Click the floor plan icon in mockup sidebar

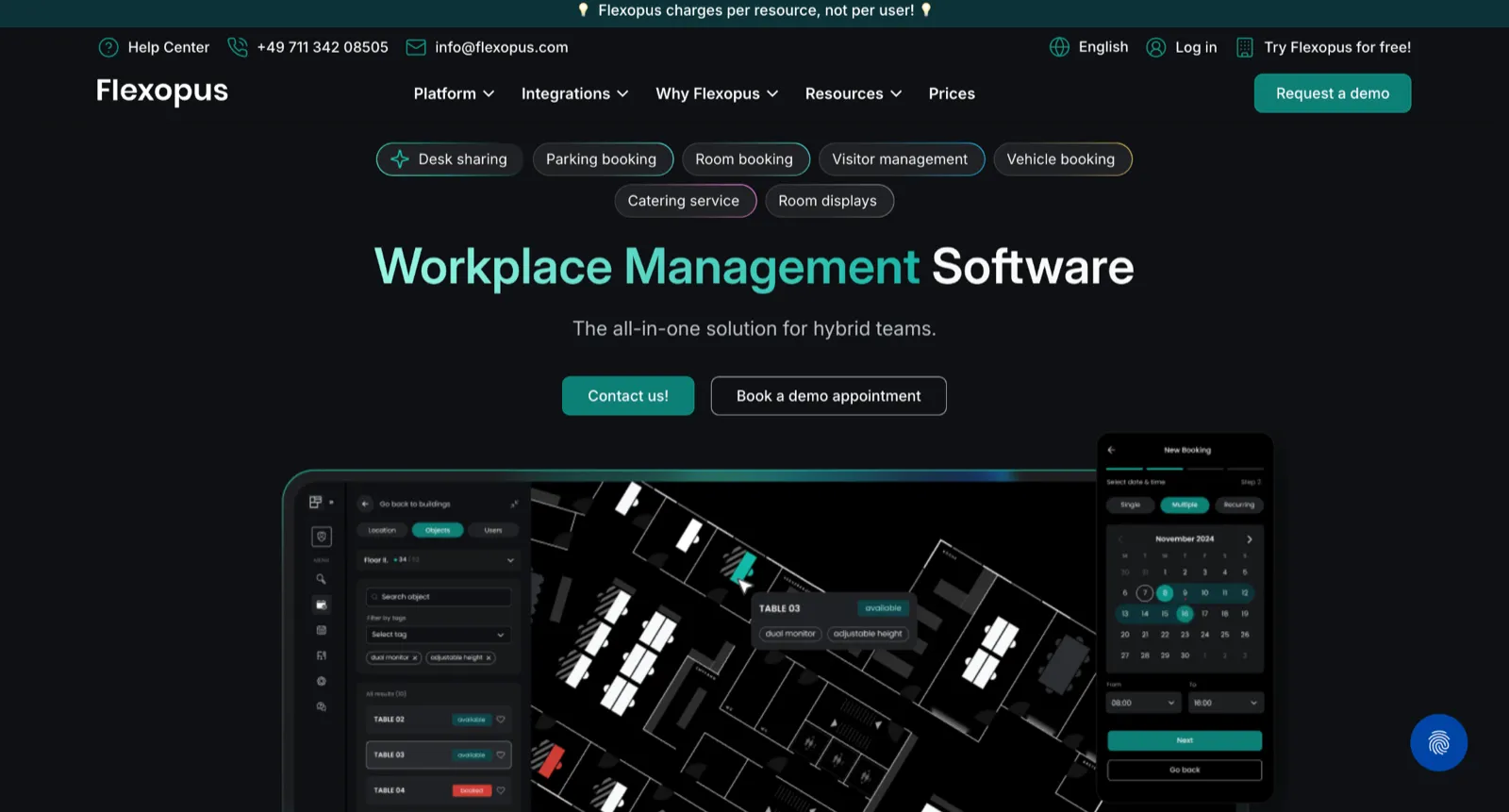click(321, 655)
